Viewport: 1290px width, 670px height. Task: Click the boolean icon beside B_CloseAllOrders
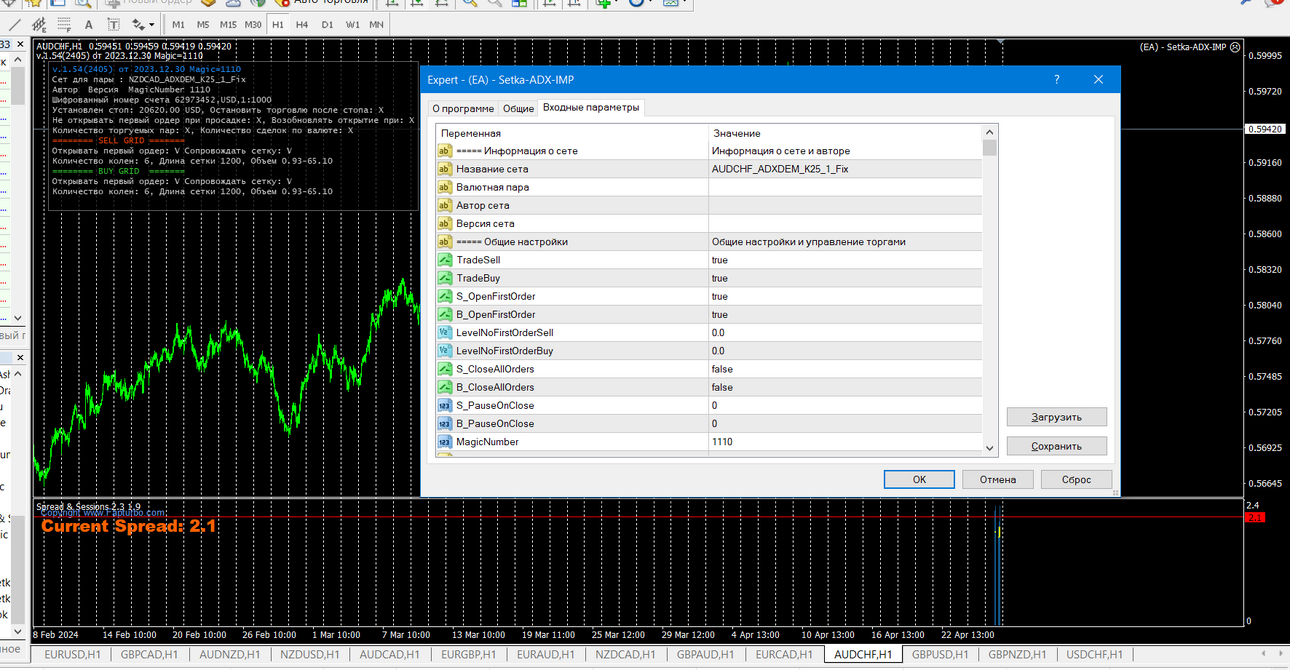coord(445,387)
